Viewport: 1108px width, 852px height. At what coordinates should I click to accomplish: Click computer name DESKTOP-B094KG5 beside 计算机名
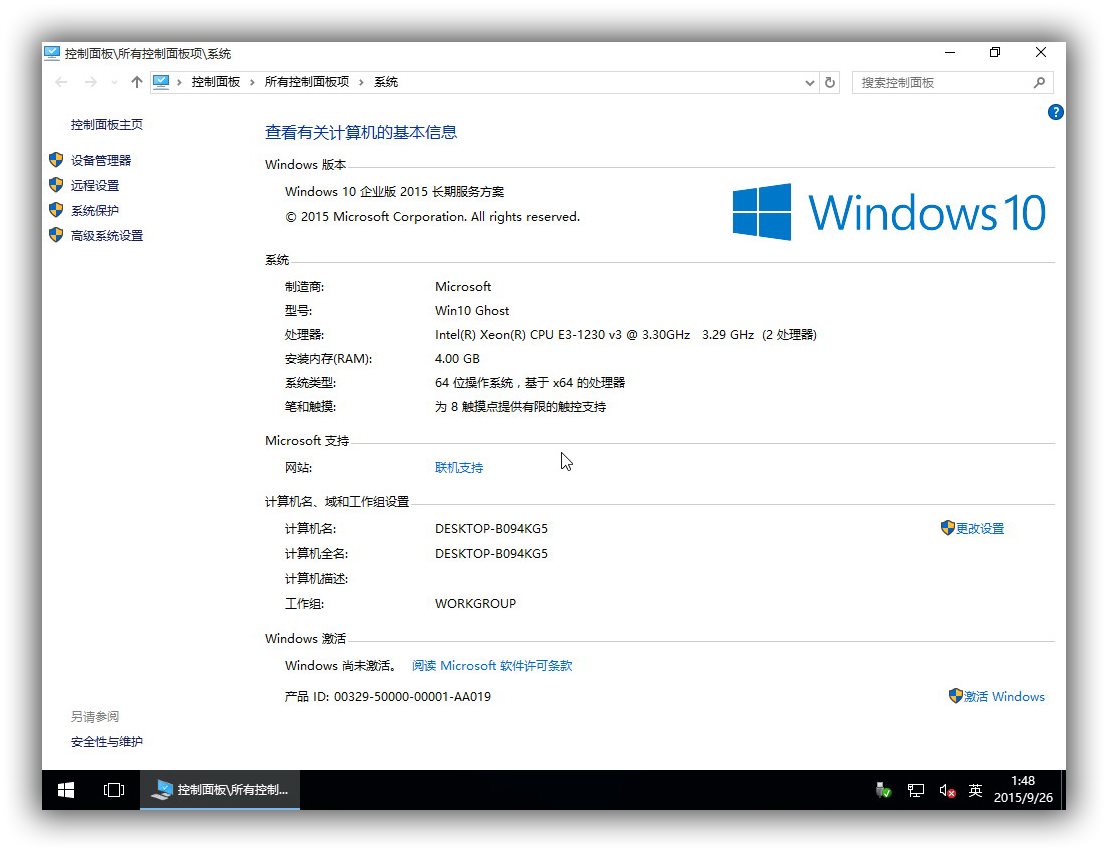pos(491,528)
